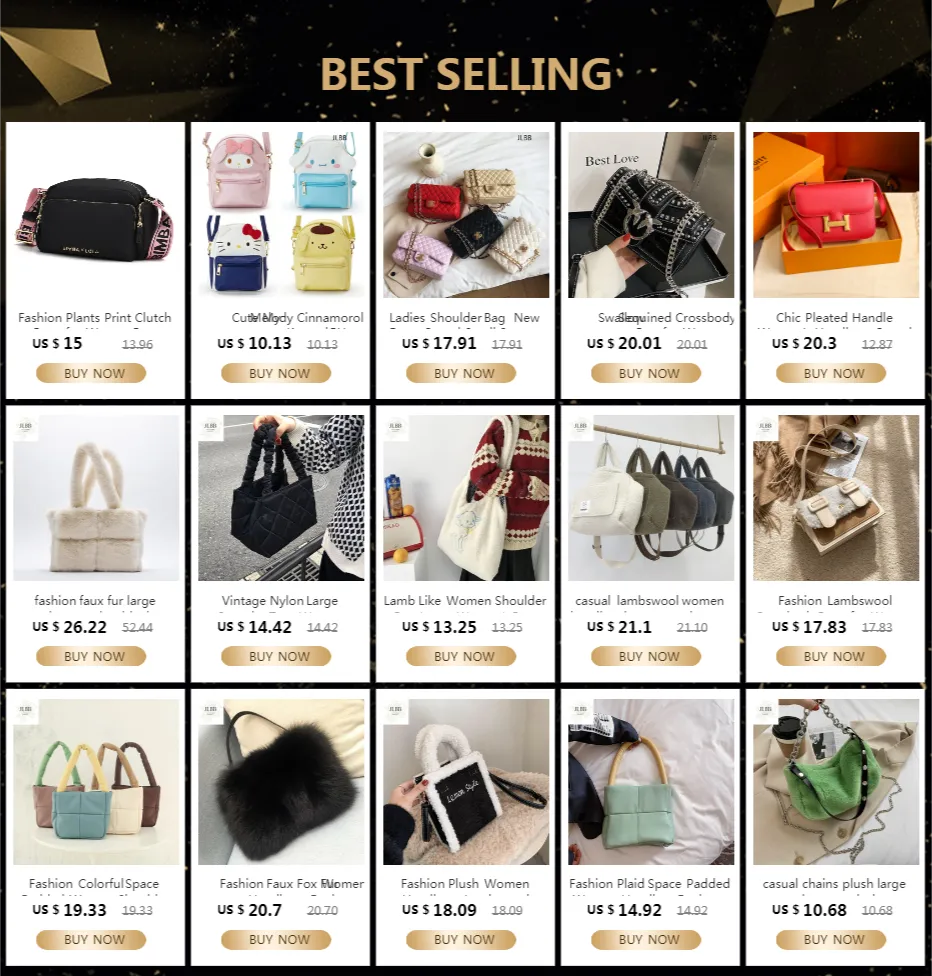Buy the US $19.33 Colorful Space bag
932x976 pixels.
click(91, 940)
